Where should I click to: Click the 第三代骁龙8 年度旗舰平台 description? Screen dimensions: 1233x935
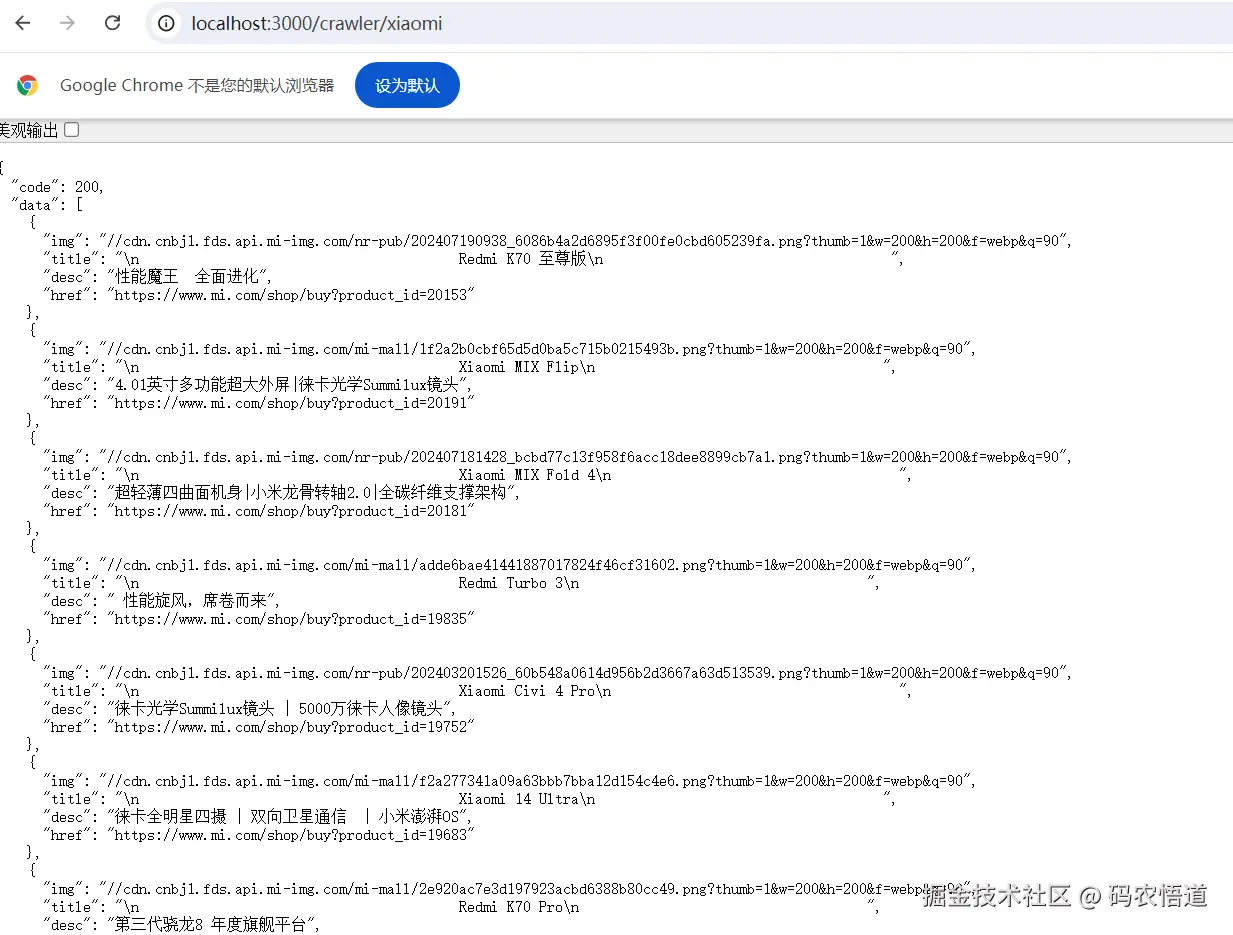(x=212, y=925)
